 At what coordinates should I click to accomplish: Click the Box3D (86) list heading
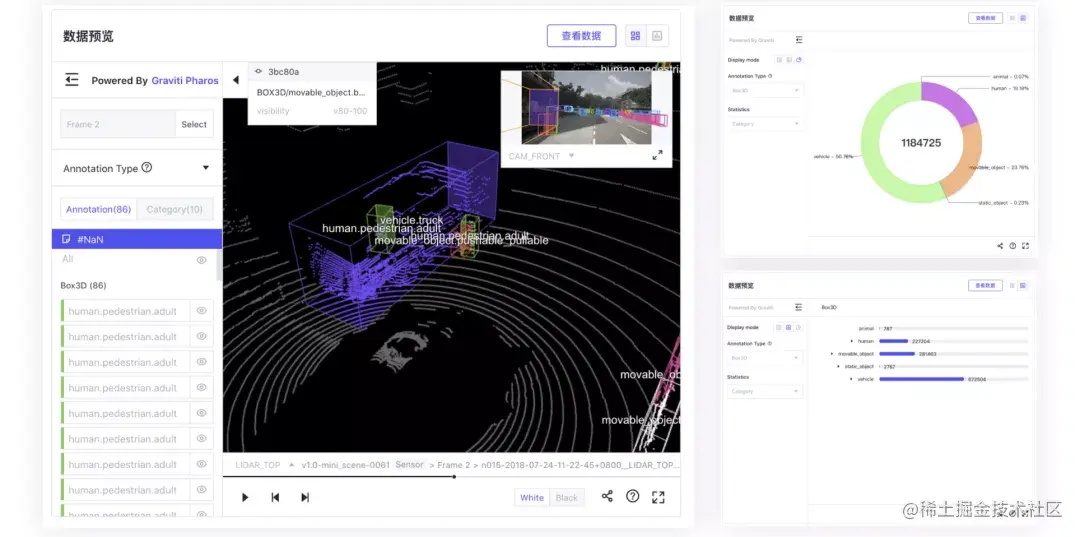click(x=83, y=285)
